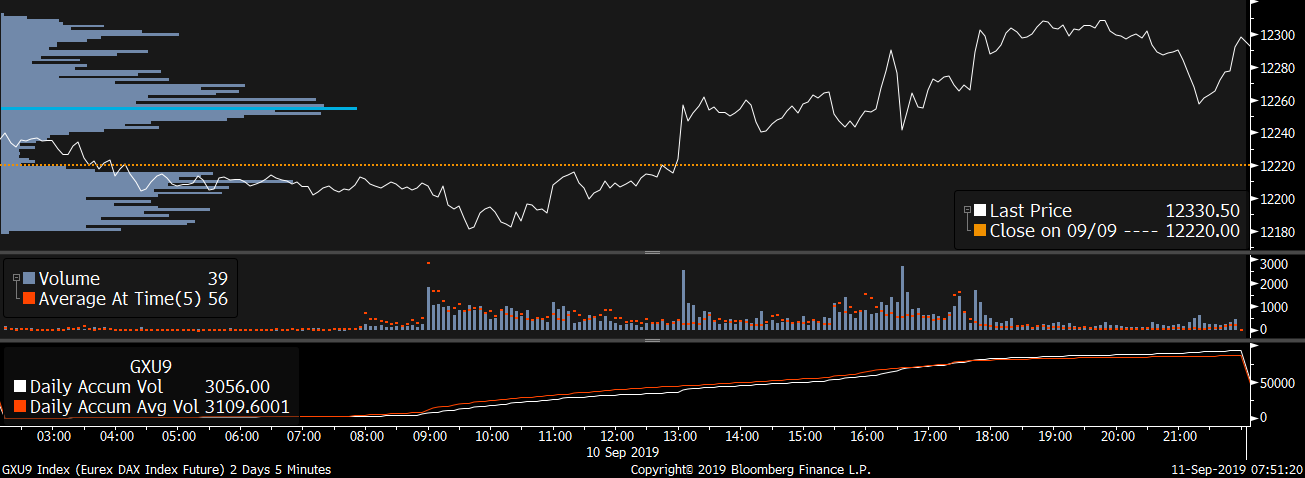Click the 12260 price axis label
The image size is (1305, 478).
coord(1277,101)
